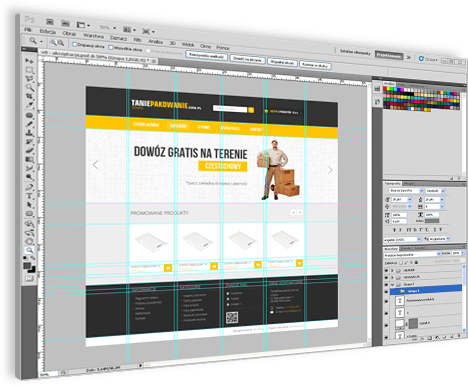The image size is (468, 386).
Task: Select the Crop tool
Action: tap(29, 96)
